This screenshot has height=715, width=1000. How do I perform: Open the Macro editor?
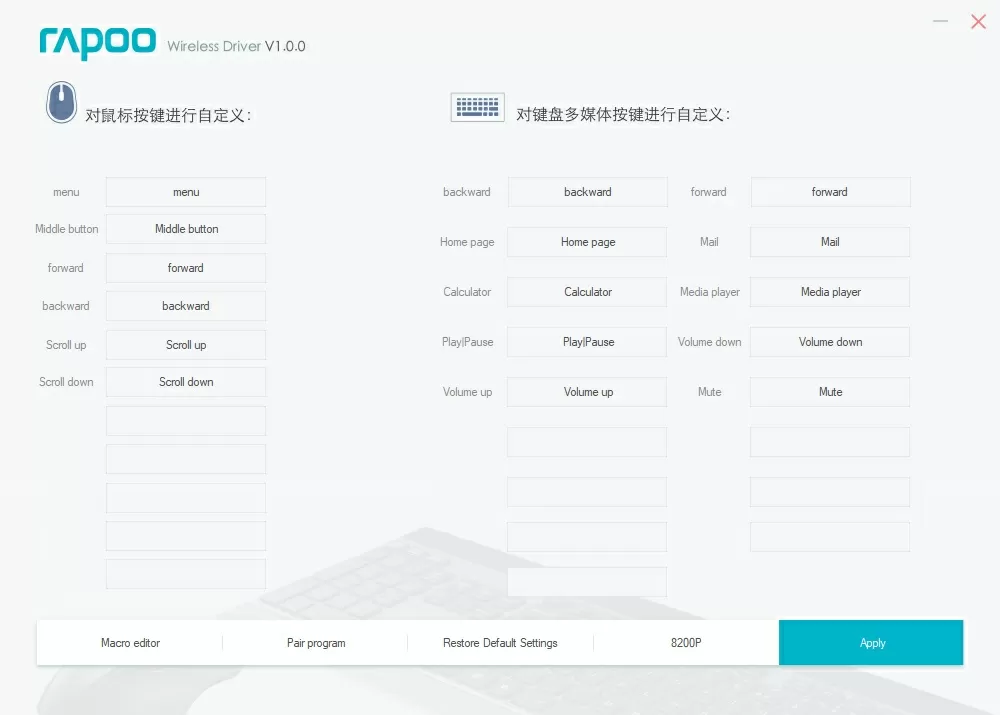(x=130, y=643)
